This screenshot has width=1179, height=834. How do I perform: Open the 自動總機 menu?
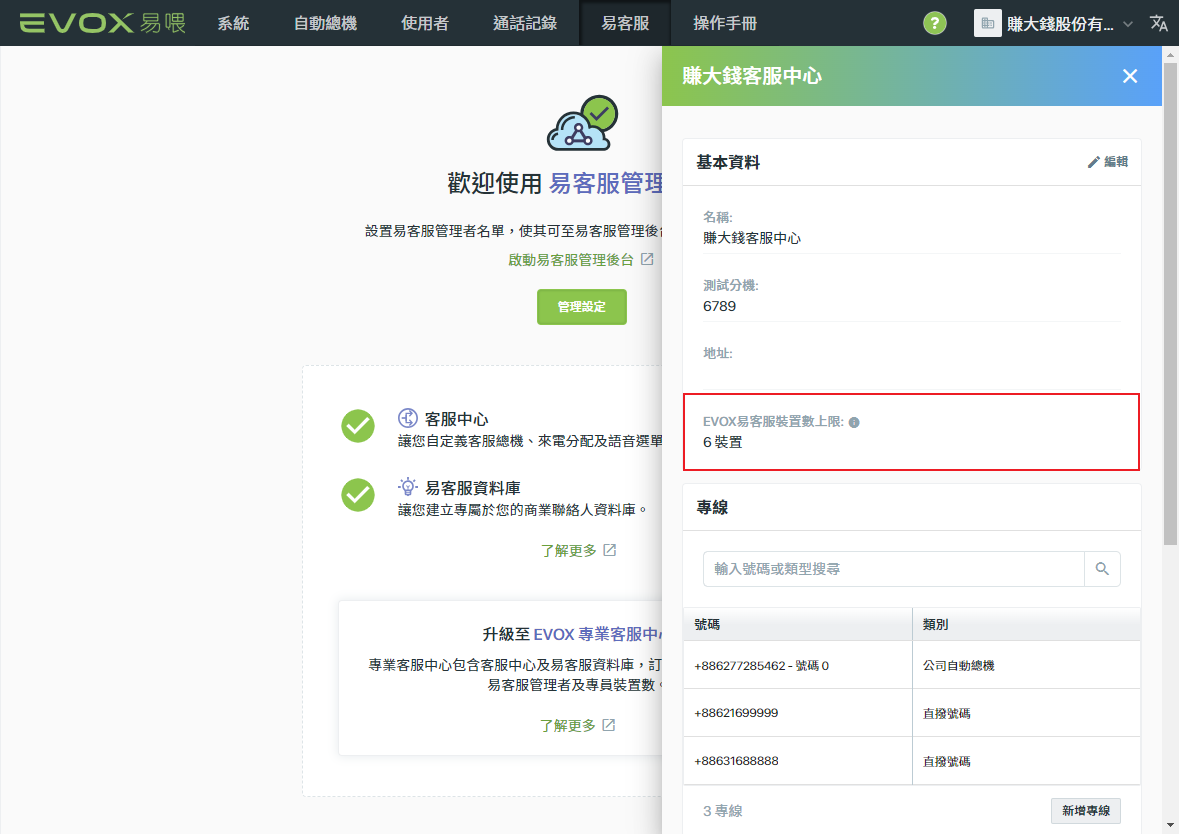pos(325,23)
